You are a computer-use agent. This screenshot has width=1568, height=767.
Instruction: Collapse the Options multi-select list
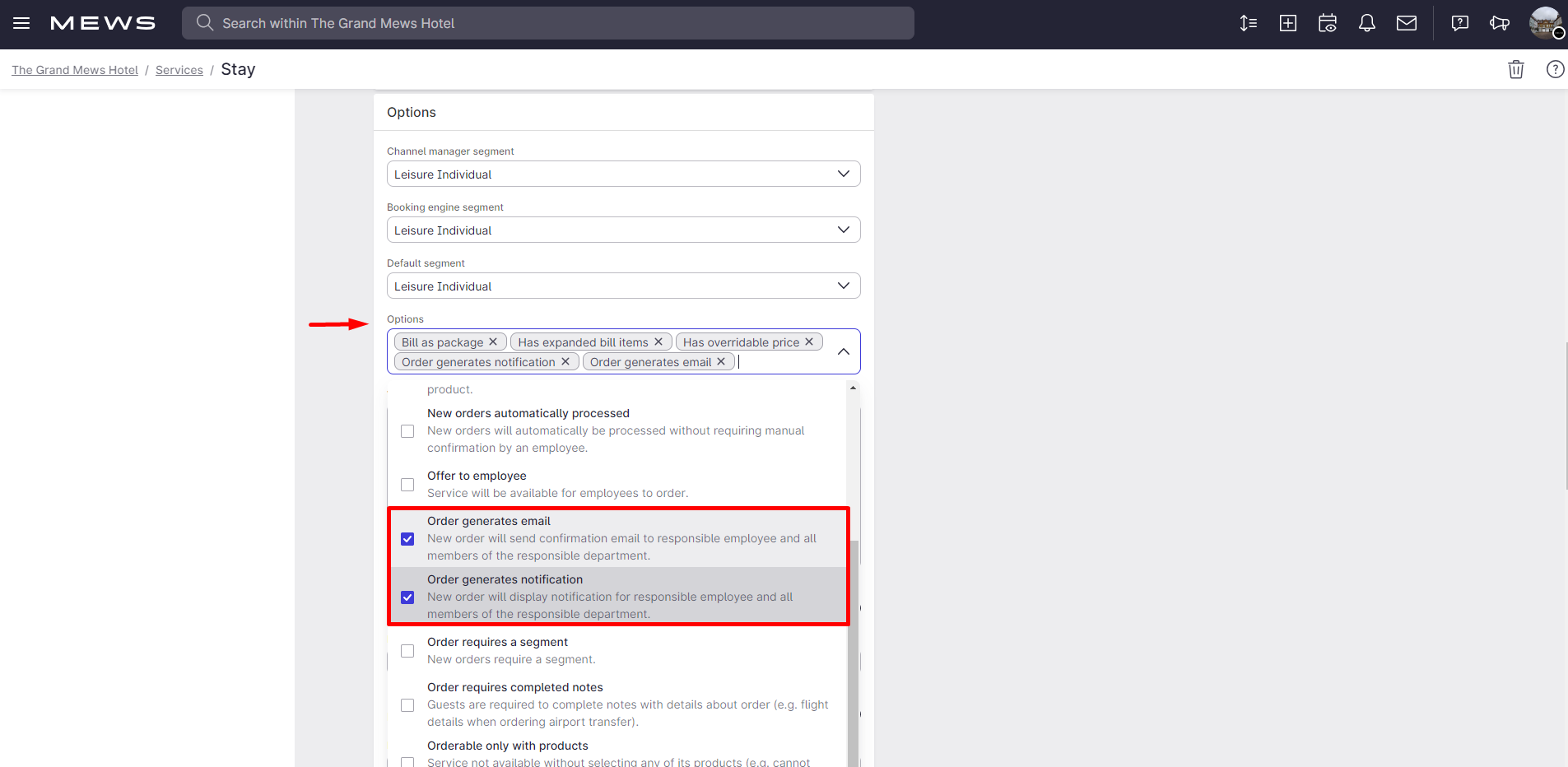[x=842, y=351]
